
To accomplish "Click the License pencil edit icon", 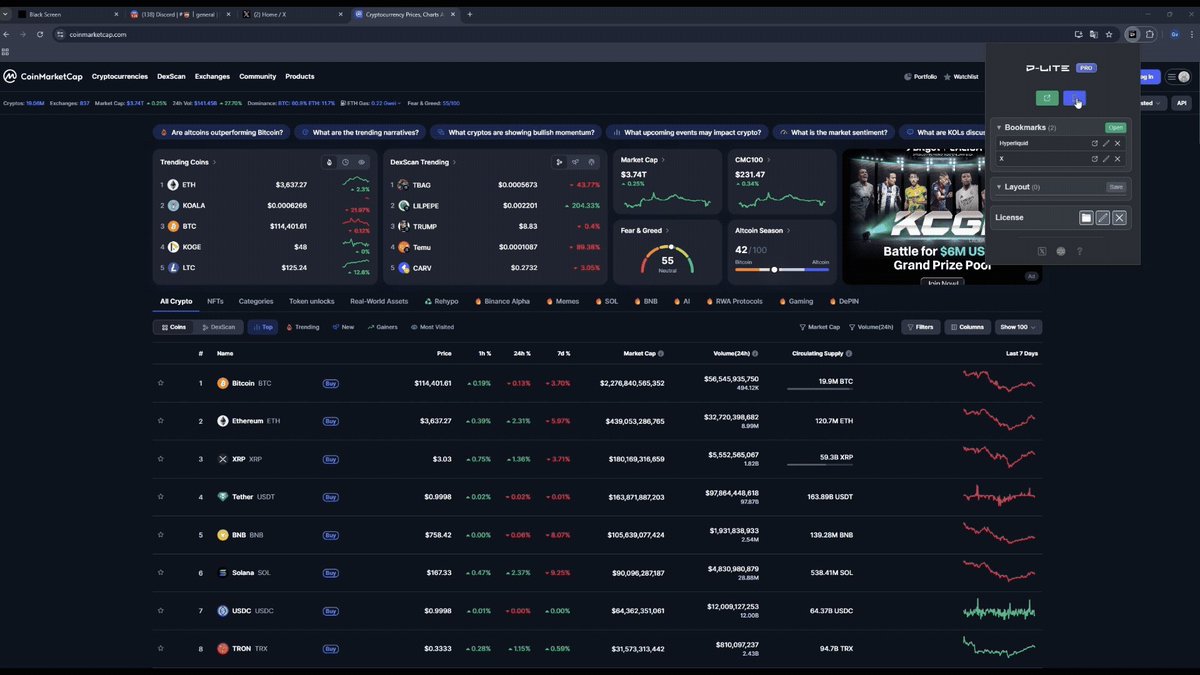I will [x=1103, y=217].
